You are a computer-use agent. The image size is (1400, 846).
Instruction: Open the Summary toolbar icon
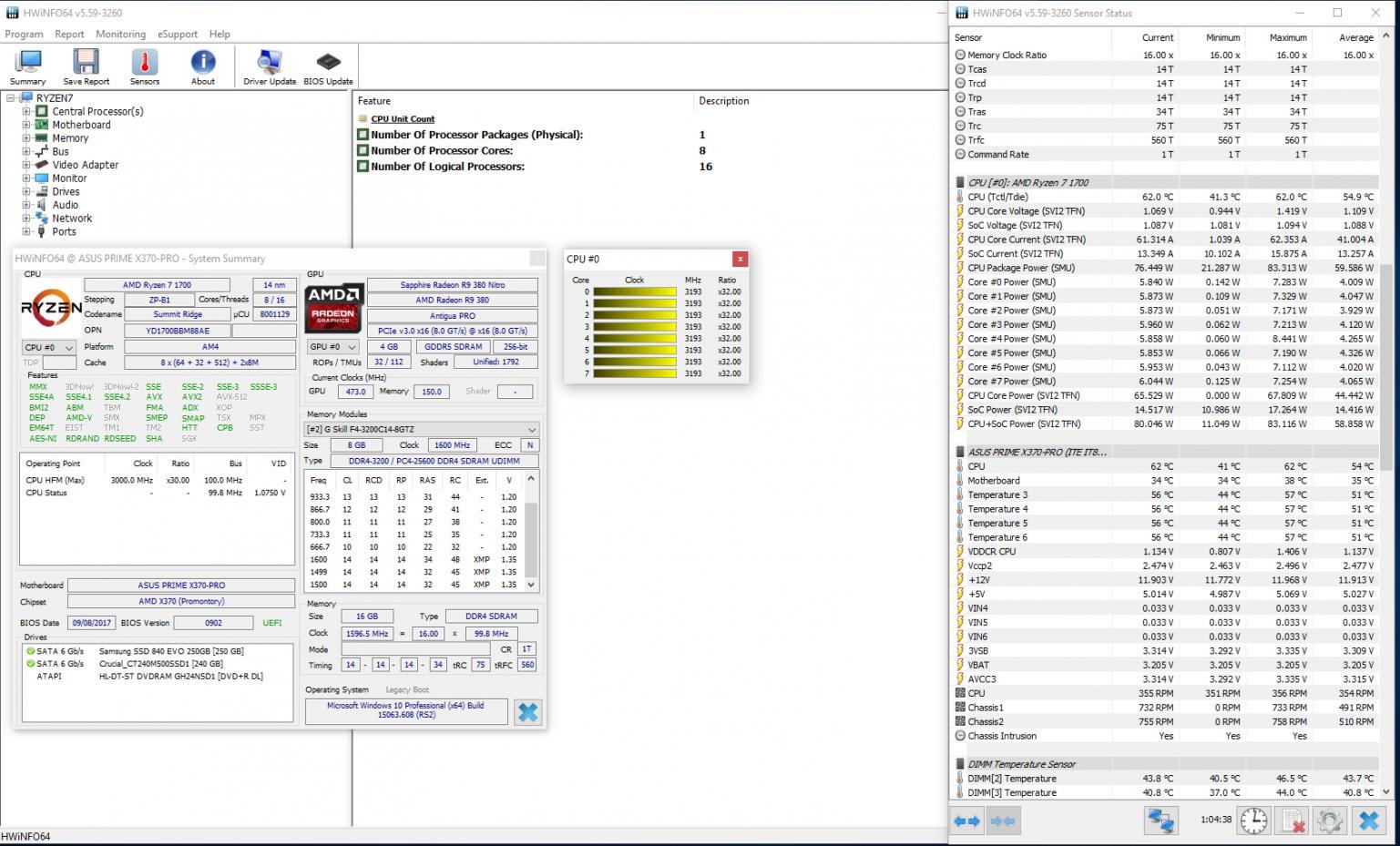pyautogui.click(x=27, y=67)
